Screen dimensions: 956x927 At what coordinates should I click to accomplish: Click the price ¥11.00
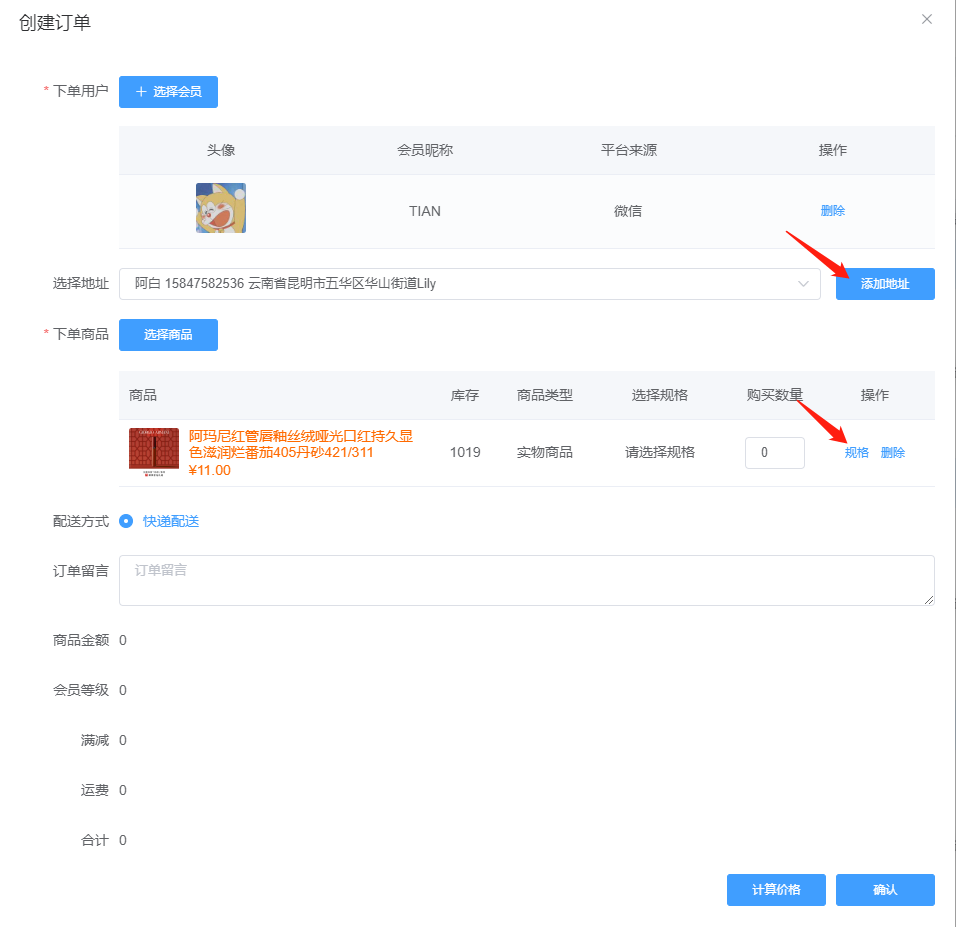click(x=210, y=470)
